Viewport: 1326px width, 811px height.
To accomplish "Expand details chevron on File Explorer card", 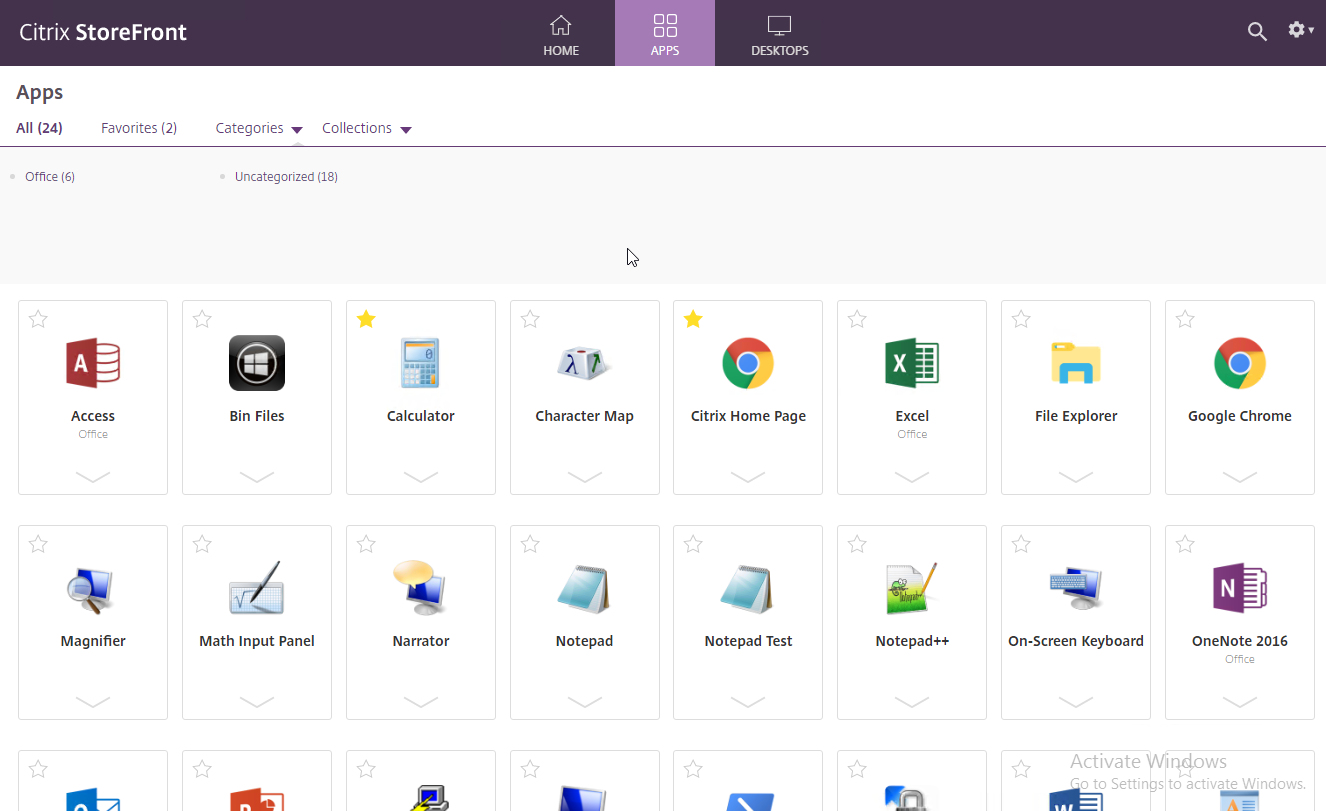I will tap(1076, 477).
